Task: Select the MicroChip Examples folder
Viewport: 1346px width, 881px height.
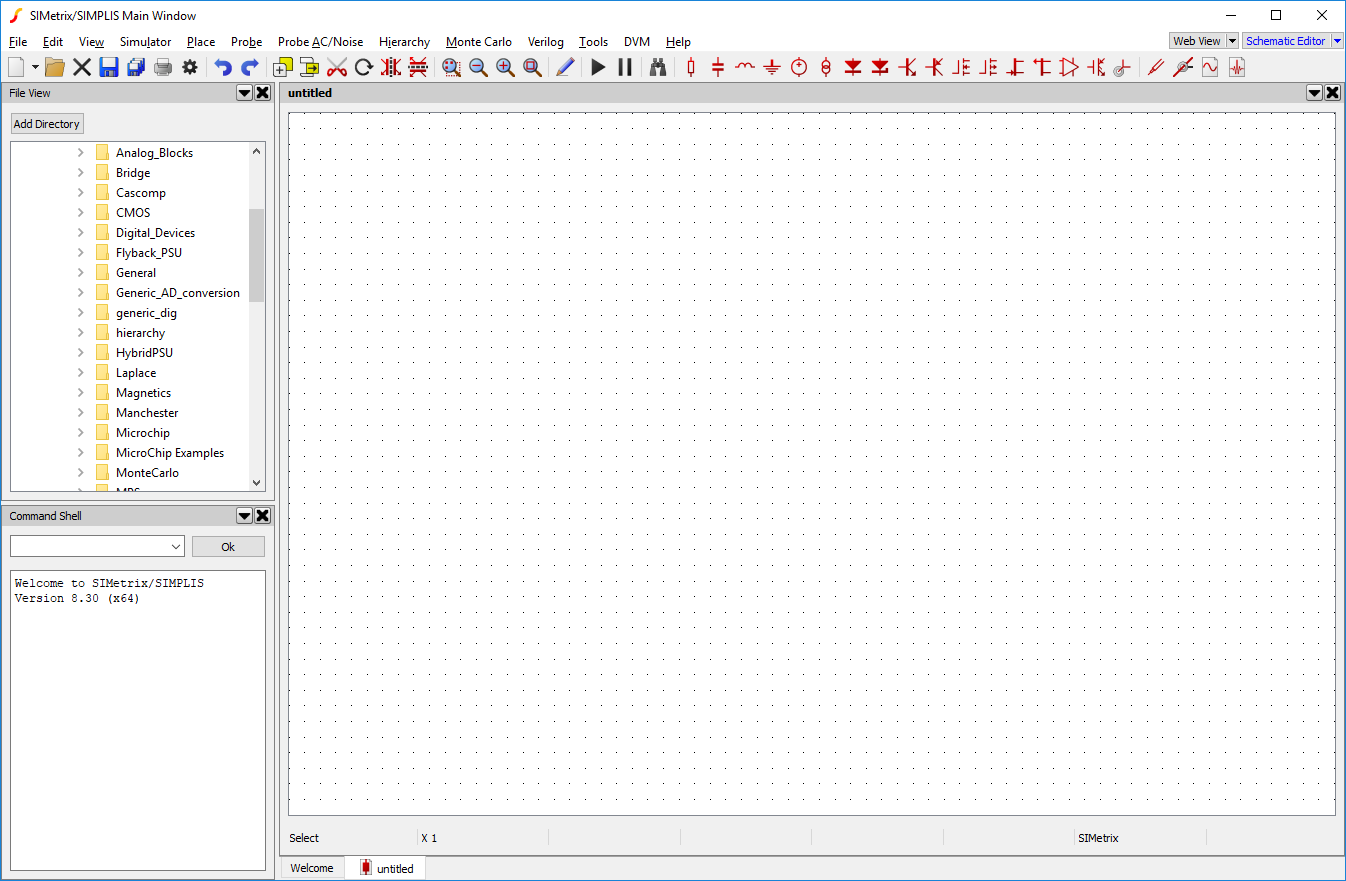Action: pyautogui.click(x=170, y=453)
